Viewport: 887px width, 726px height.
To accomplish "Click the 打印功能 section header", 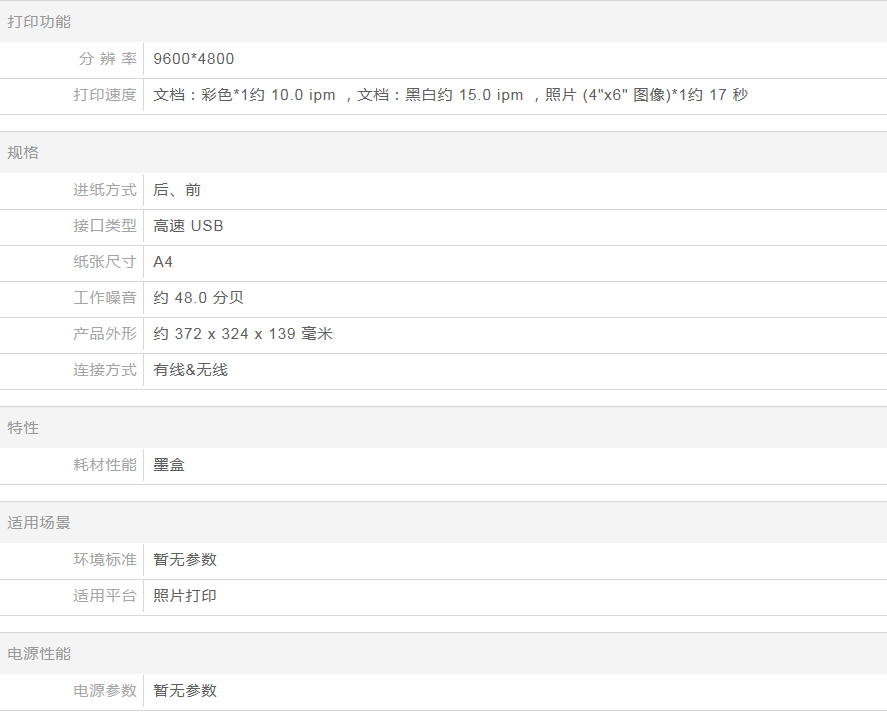I will coord(39,21).
